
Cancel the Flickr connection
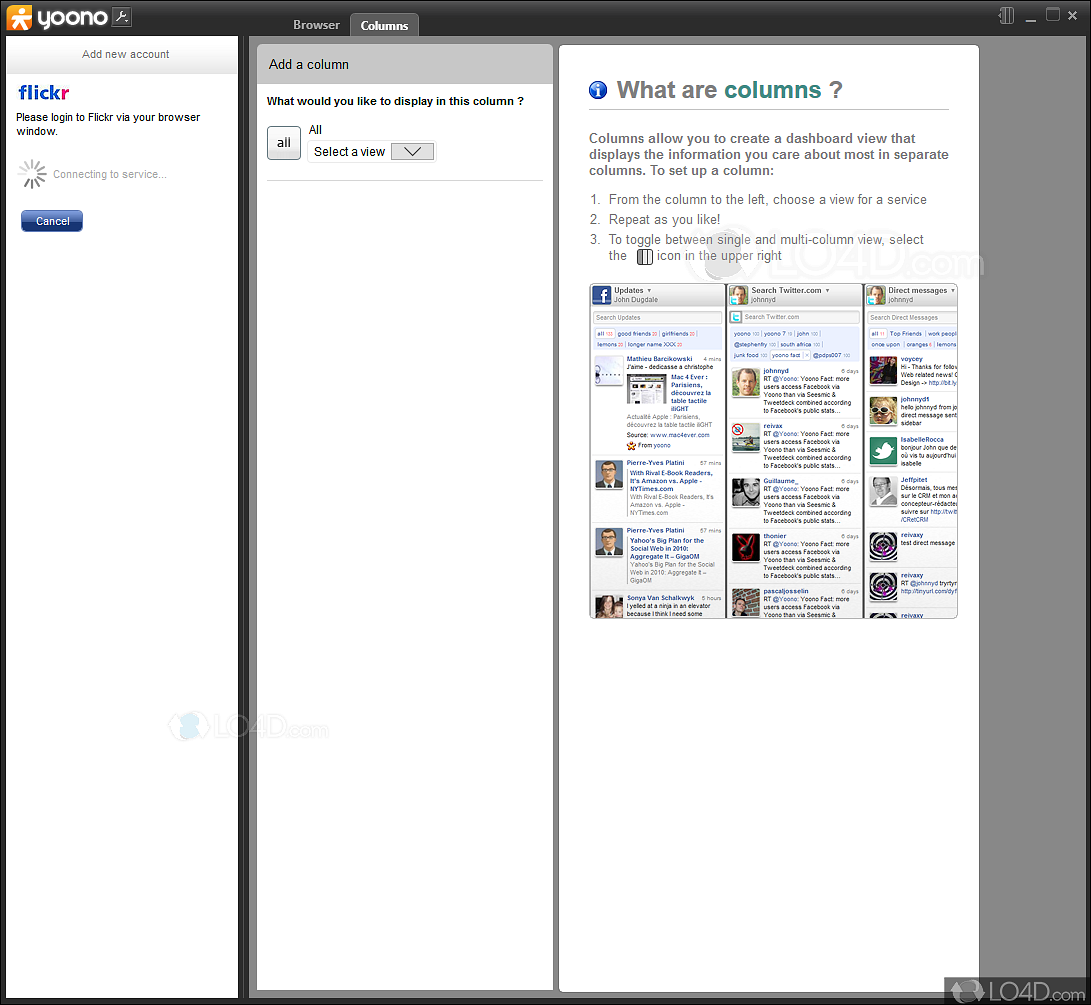point(51,220)
